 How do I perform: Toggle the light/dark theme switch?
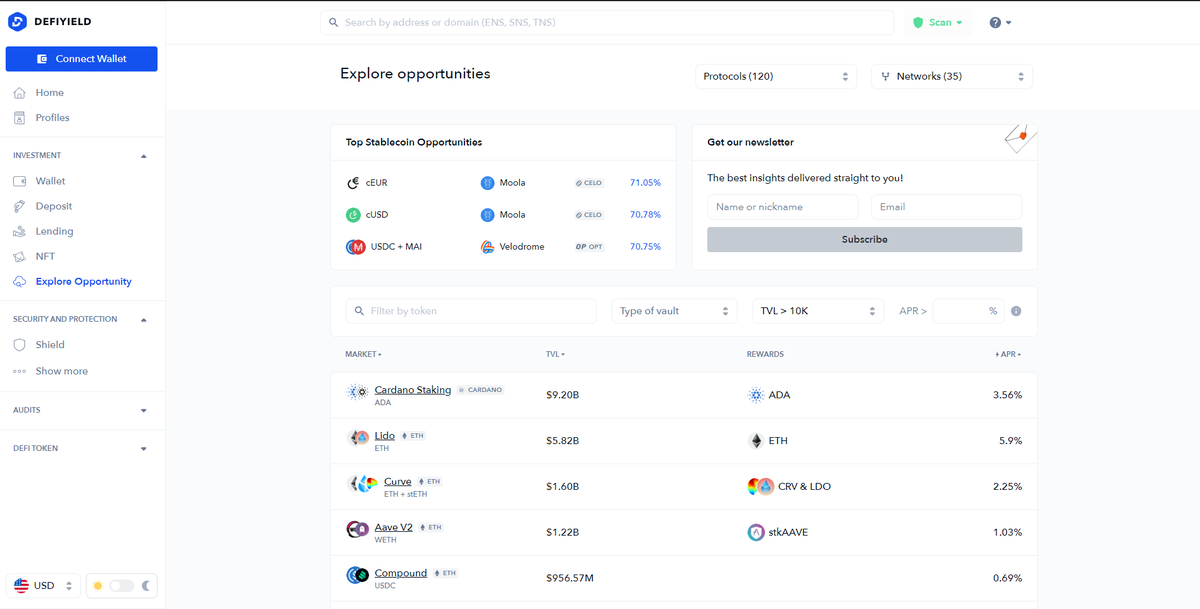pyautogui.click(x=121, y=586)
